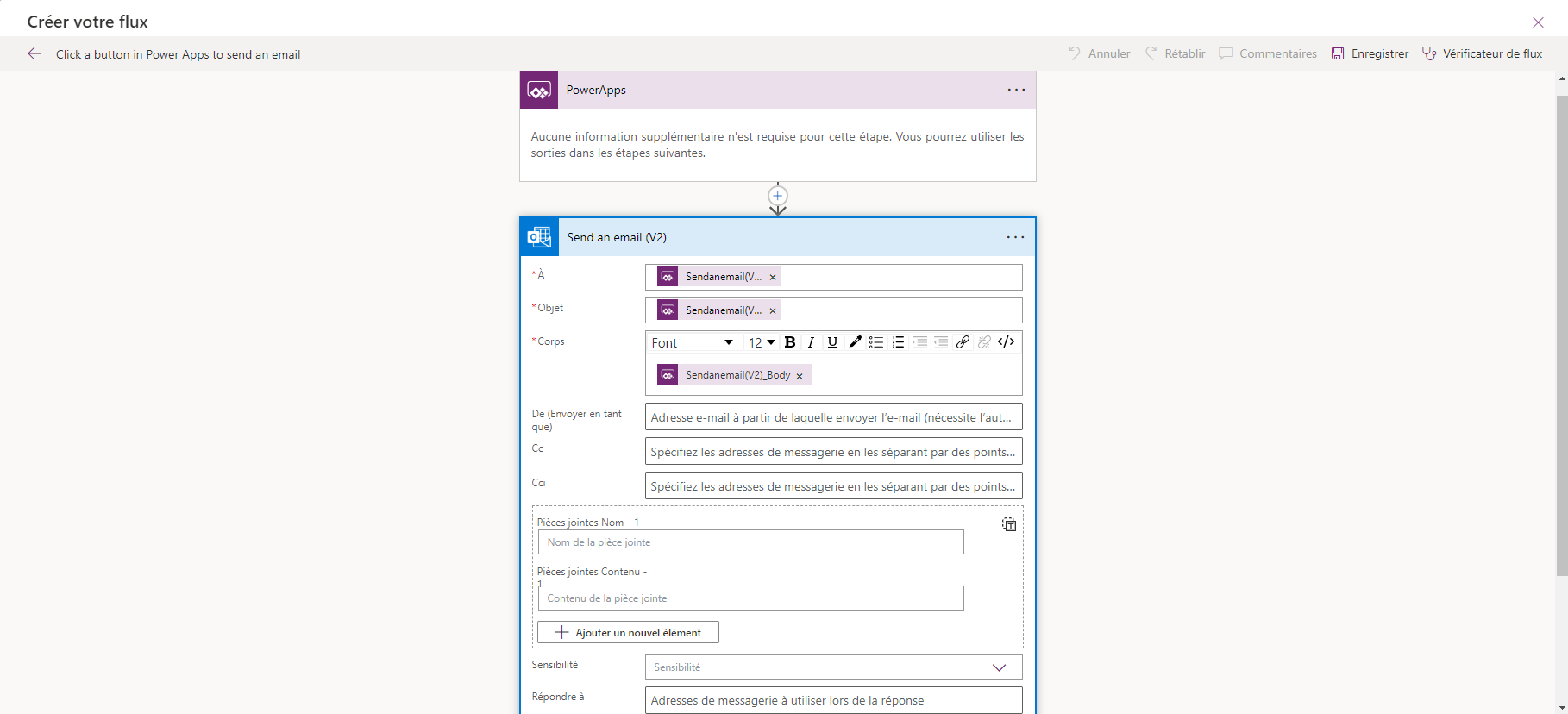Remove the Sendanemail token from À field
Screen dimensions: 1568x714
click(773, 278)
